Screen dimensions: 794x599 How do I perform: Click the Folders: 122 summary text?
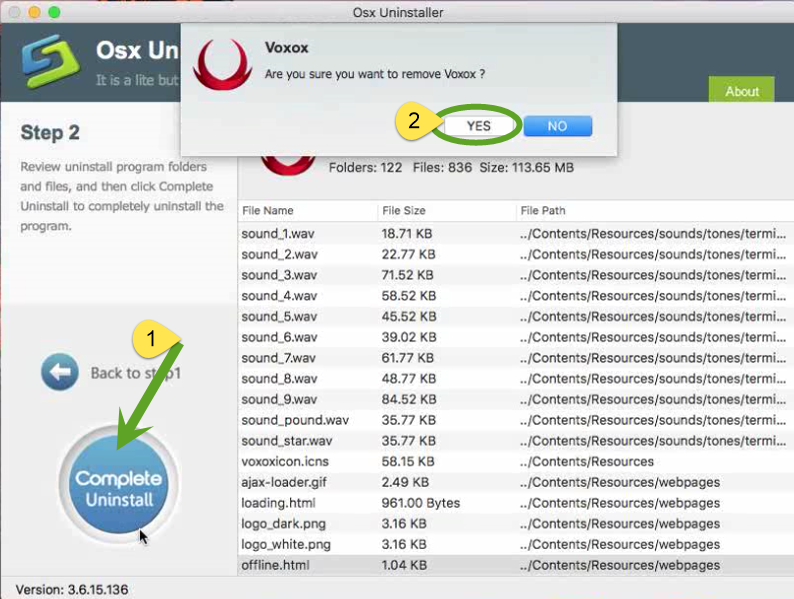[x=365, y=168]
